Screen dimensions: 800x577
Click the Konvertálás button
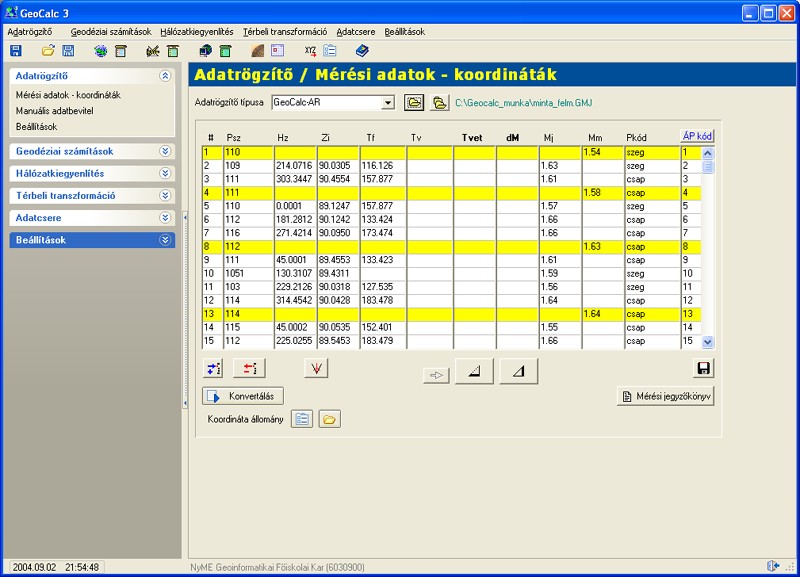click(243, 396)
